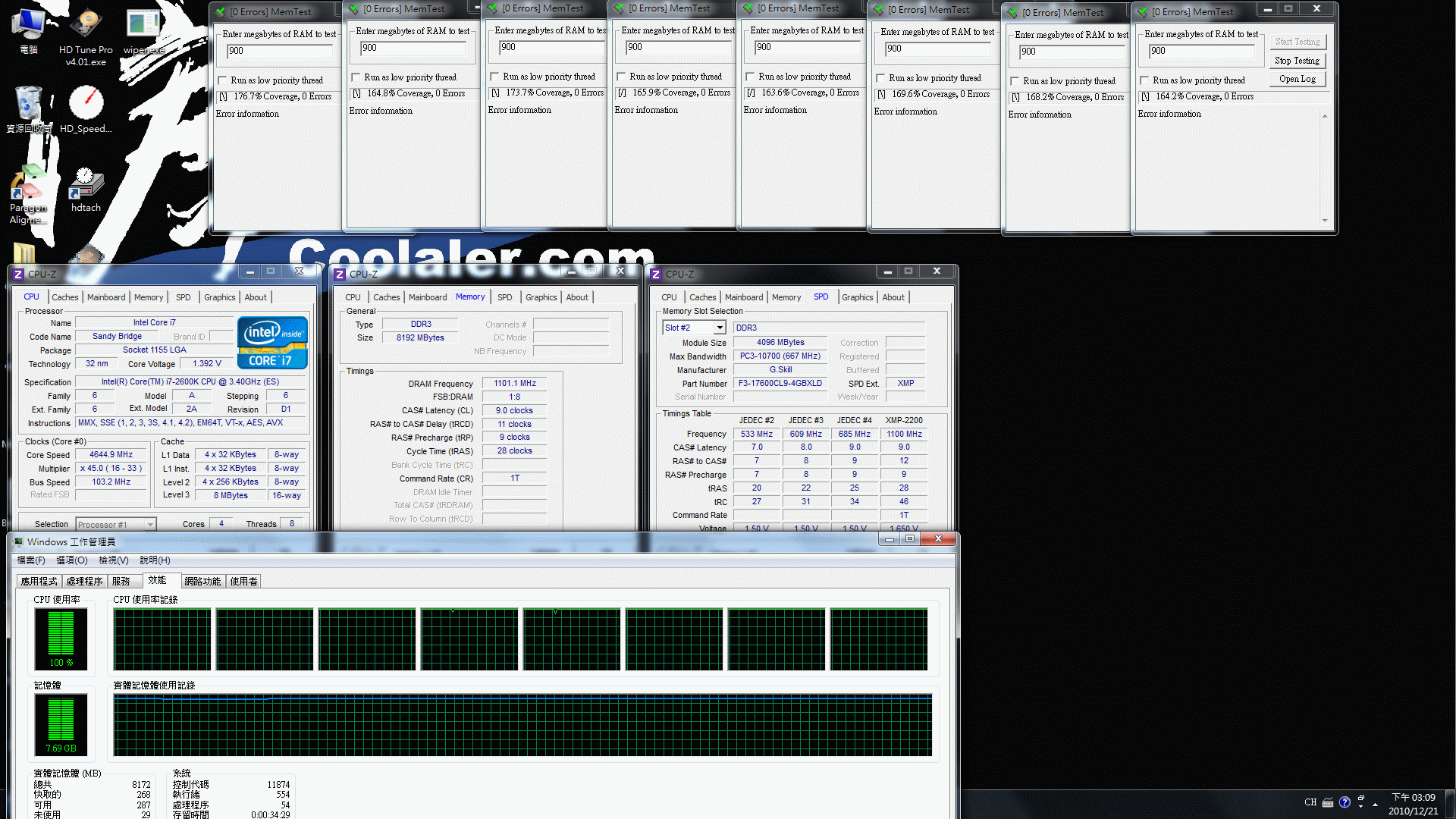Show hidden tray icons arrow
Viewport: 1456px width, 819px height.
1375,804
